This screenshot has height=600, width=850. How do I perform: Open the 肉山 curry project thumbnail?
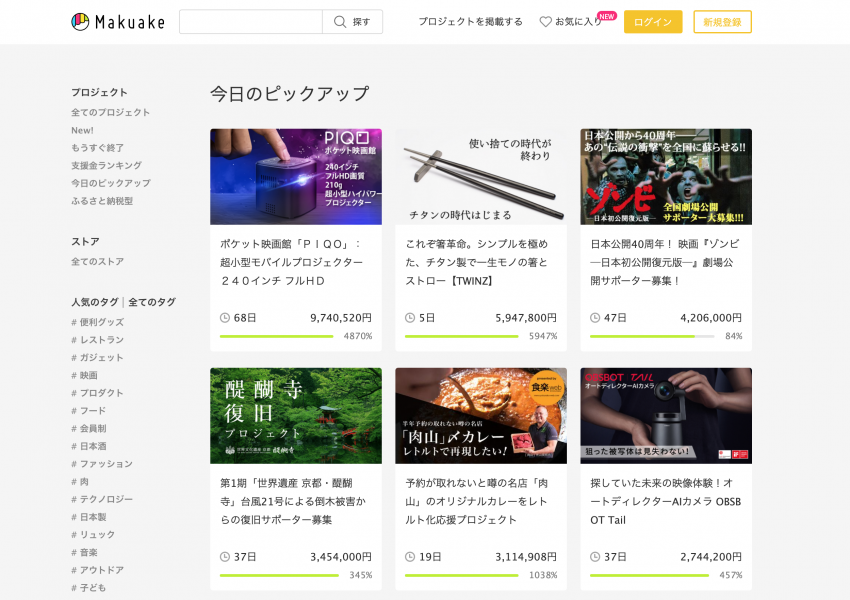tap(480, 415)
